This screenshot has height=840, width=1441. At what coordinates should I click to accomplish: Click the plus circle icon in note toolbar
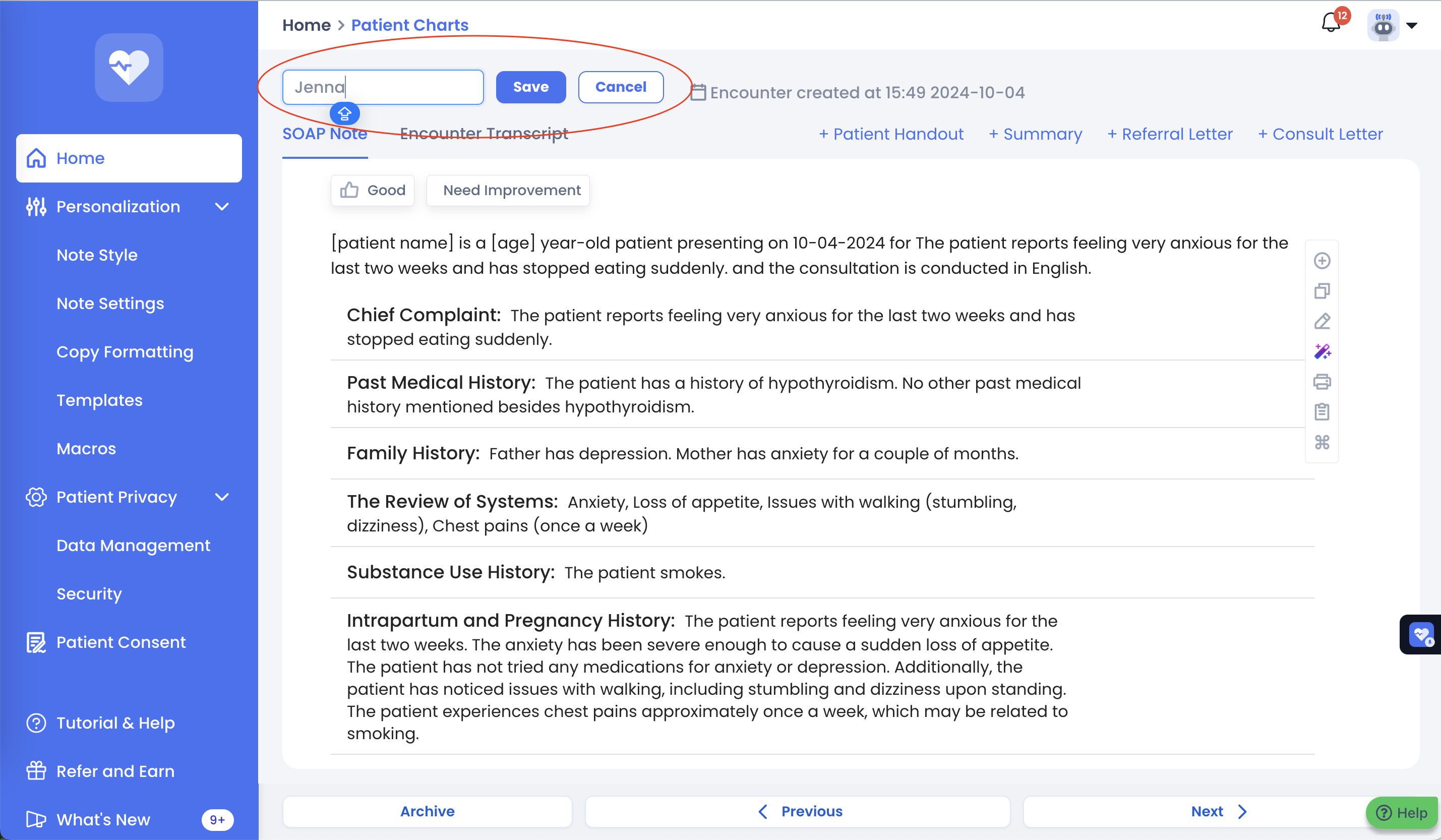click(1322, 261)
